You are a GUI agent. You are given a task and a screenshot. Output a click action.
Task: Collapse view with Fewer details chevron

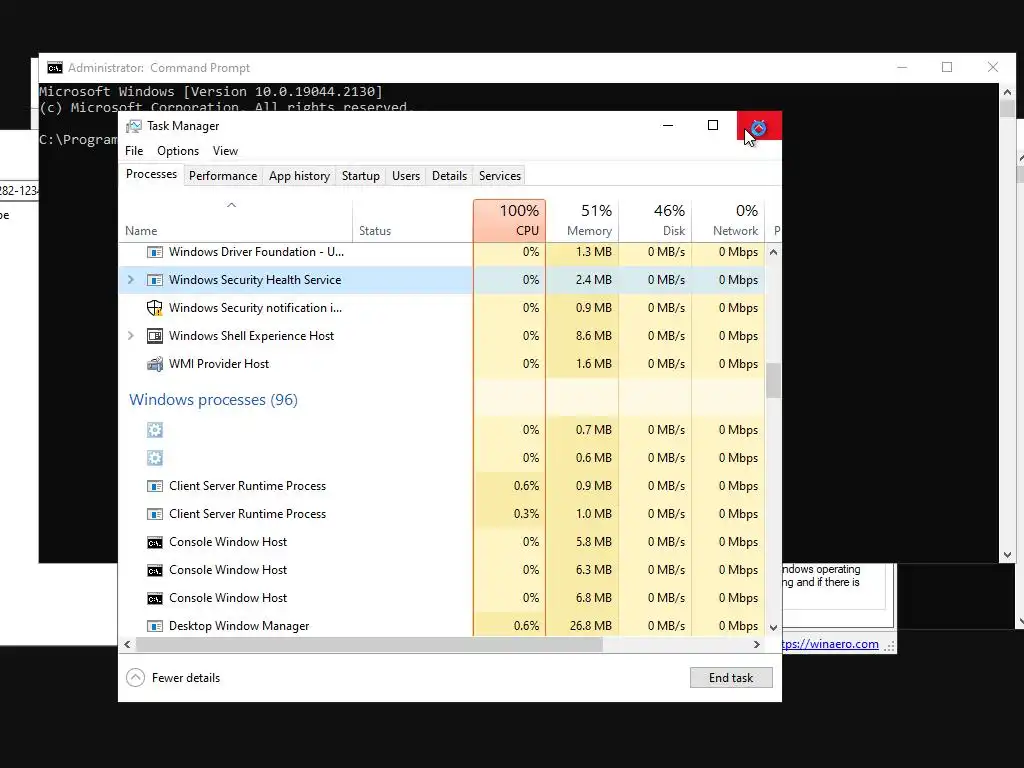click(135, 677)
